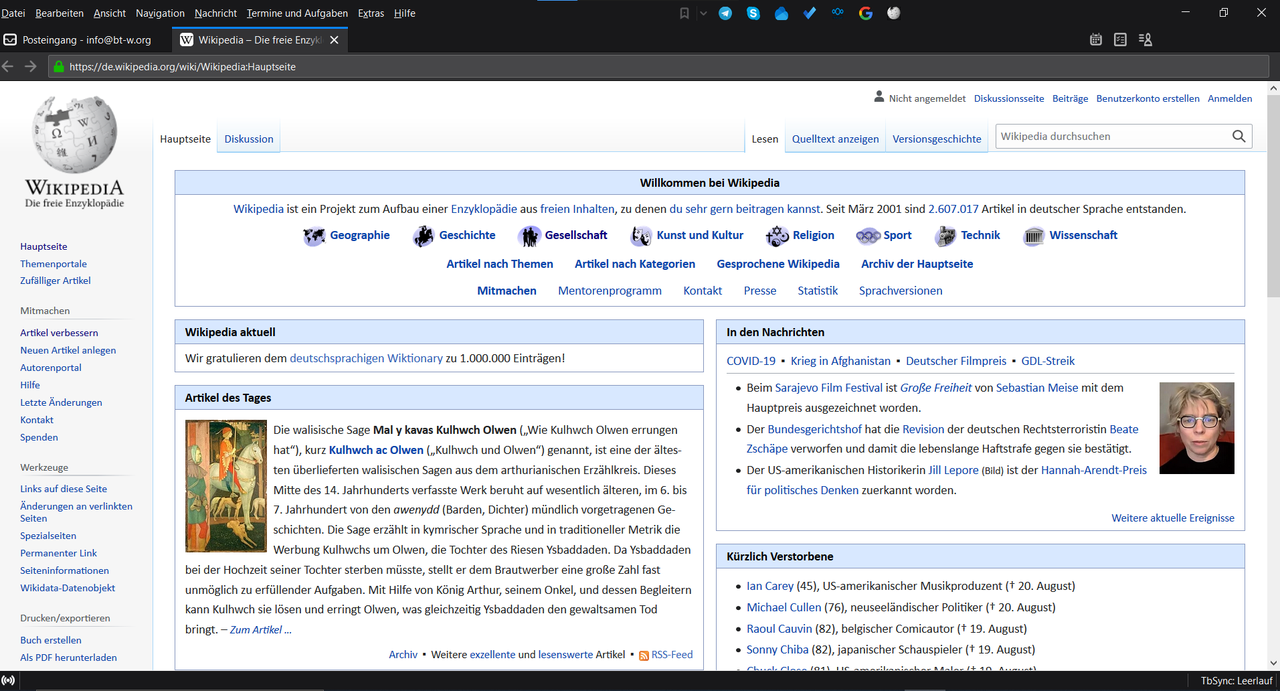This screenshot has height=691, width=1280.
Task: Open the Termine und Aufgaben menu
Action: click(297, 13)
